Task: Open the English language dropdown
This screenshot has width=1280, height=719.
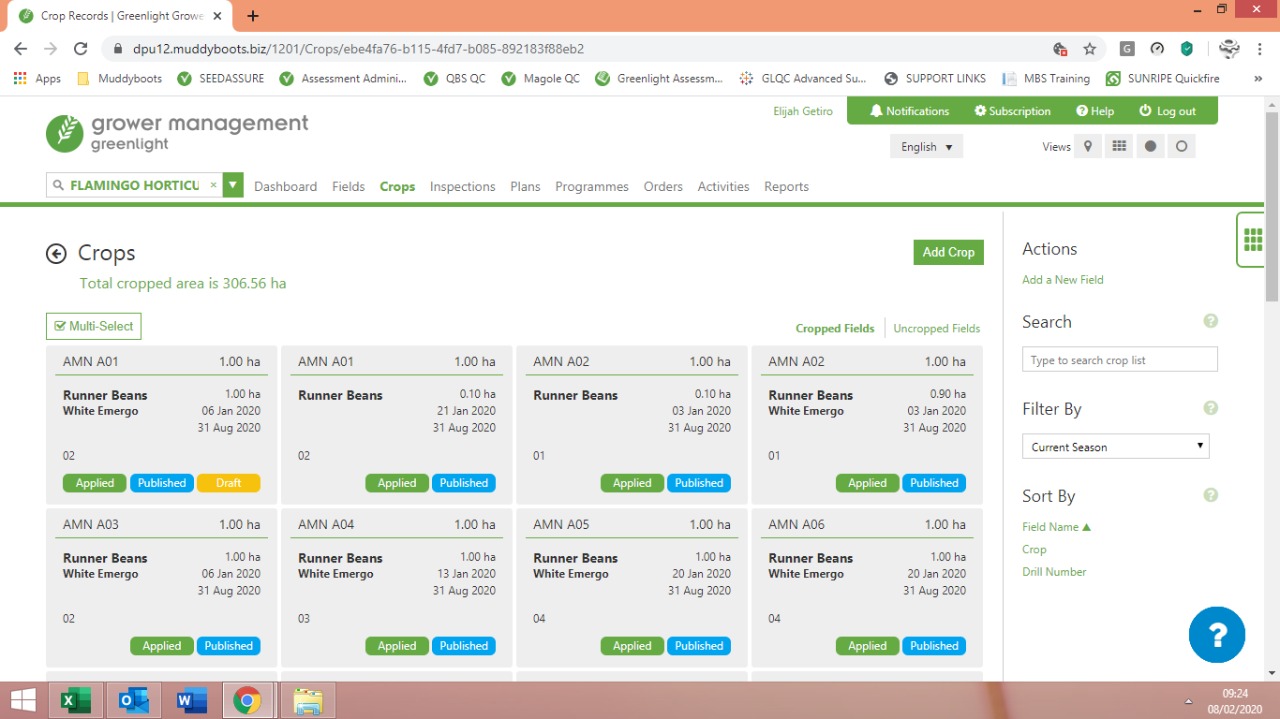Action: pyautogui.click(x=926, y=147)
